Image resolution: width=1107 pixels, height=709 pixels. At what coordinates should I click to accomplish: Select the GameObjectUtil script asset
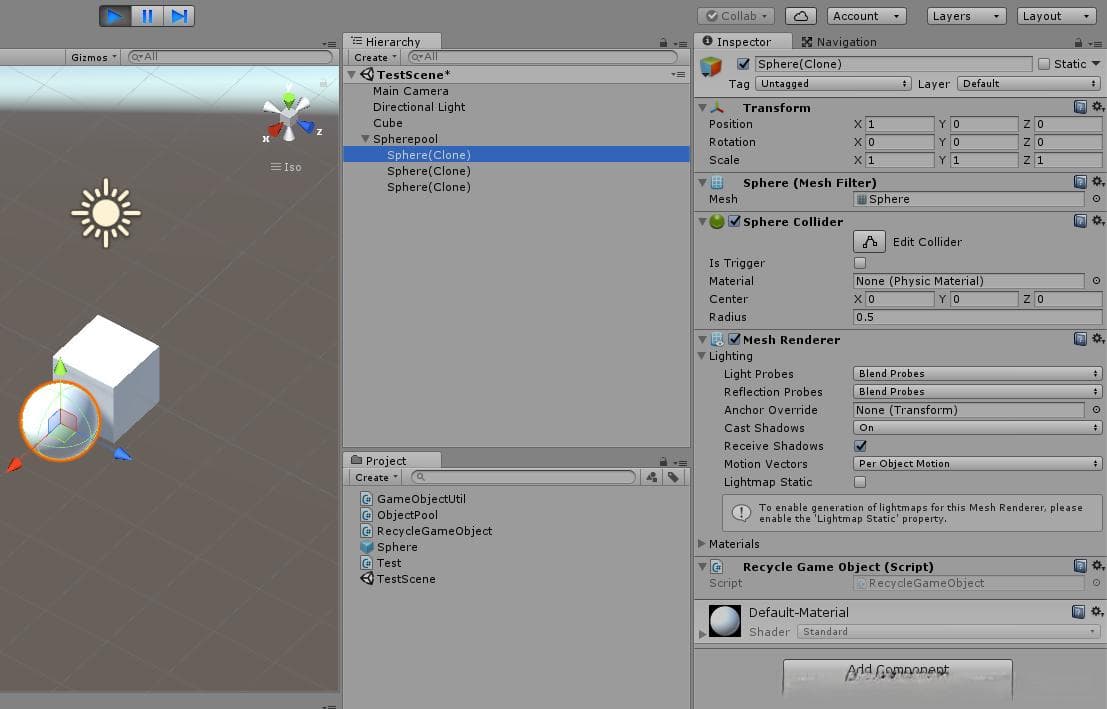[x=413, y=499]
